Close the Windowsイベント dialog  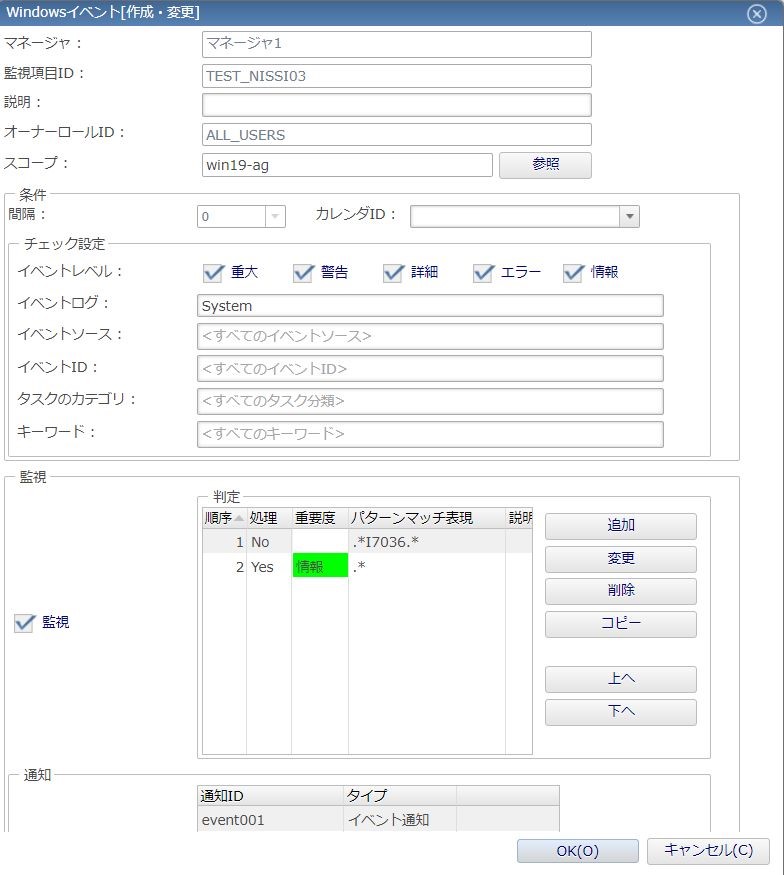[x=757, y=13]
